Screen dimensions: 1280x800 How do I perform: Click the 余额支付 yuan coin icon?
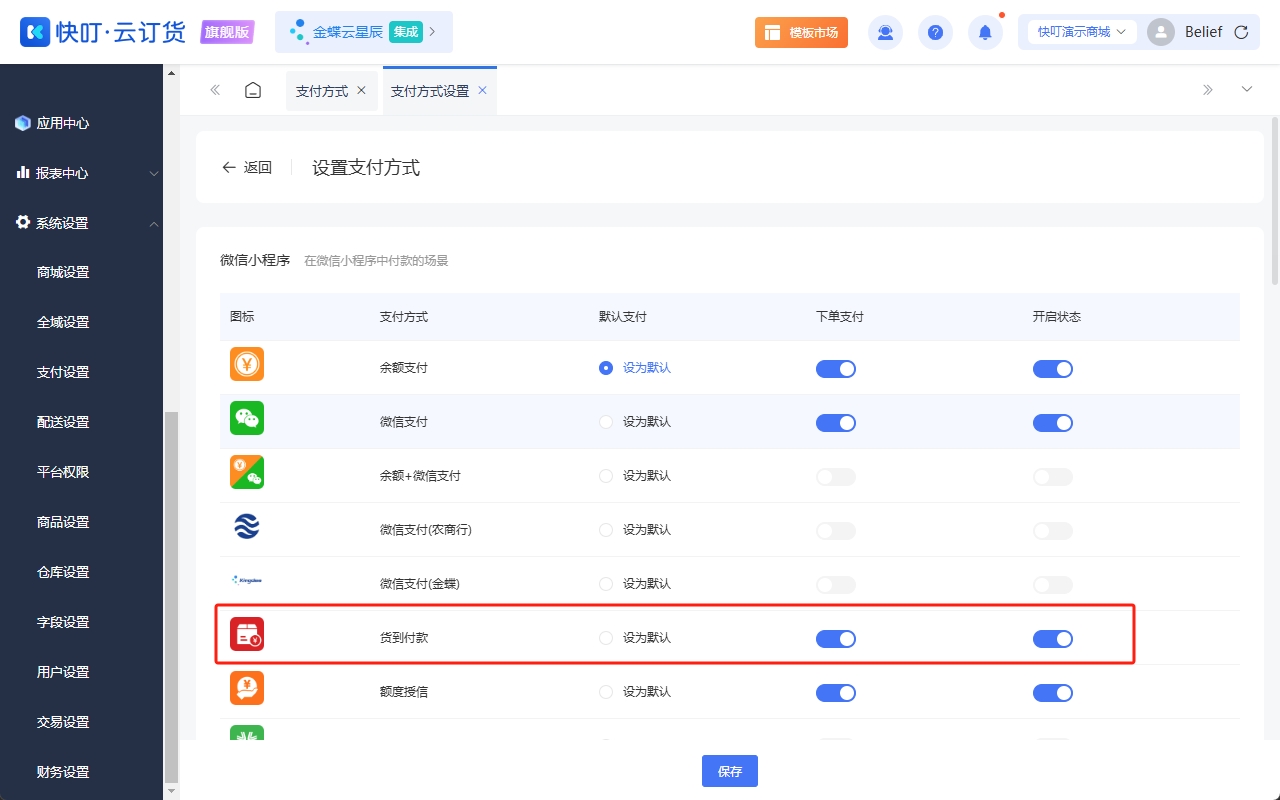pyautogui.click(x=247, y=364)
